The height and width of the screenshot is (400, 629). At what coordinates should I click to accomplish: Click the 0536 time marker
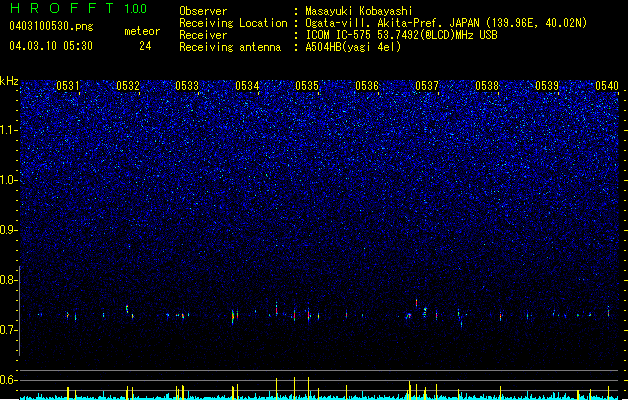pos(367,86)
